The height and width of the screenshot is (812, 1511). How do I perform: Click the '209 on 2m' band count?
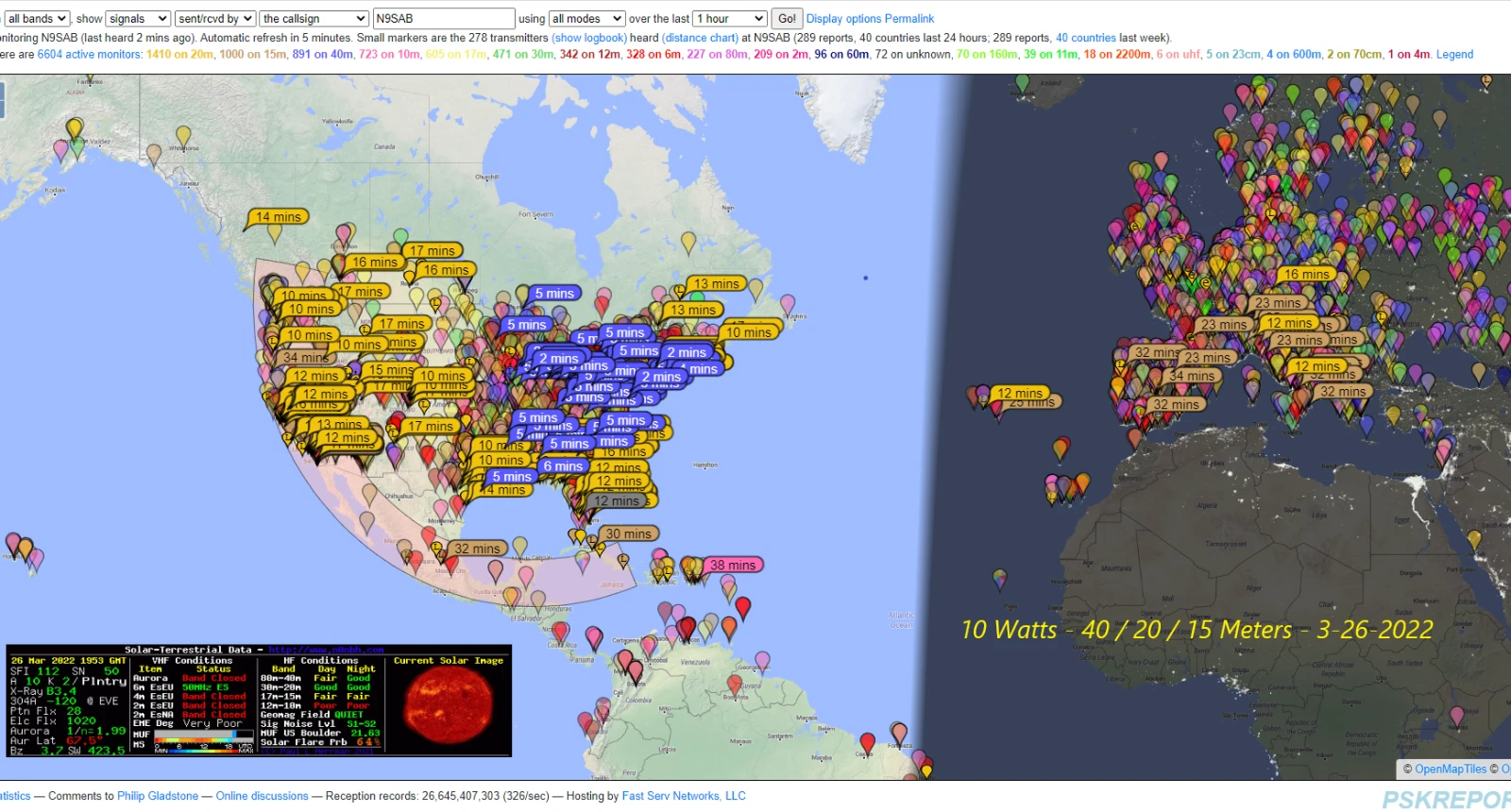(x=782, y=55)
